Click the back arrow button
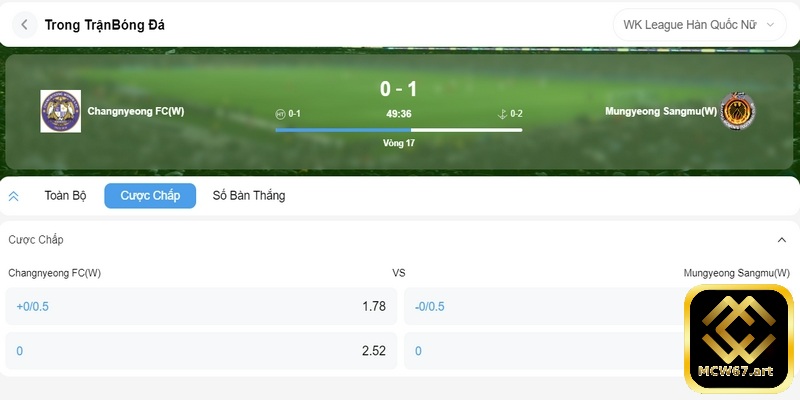 (24, 24)
